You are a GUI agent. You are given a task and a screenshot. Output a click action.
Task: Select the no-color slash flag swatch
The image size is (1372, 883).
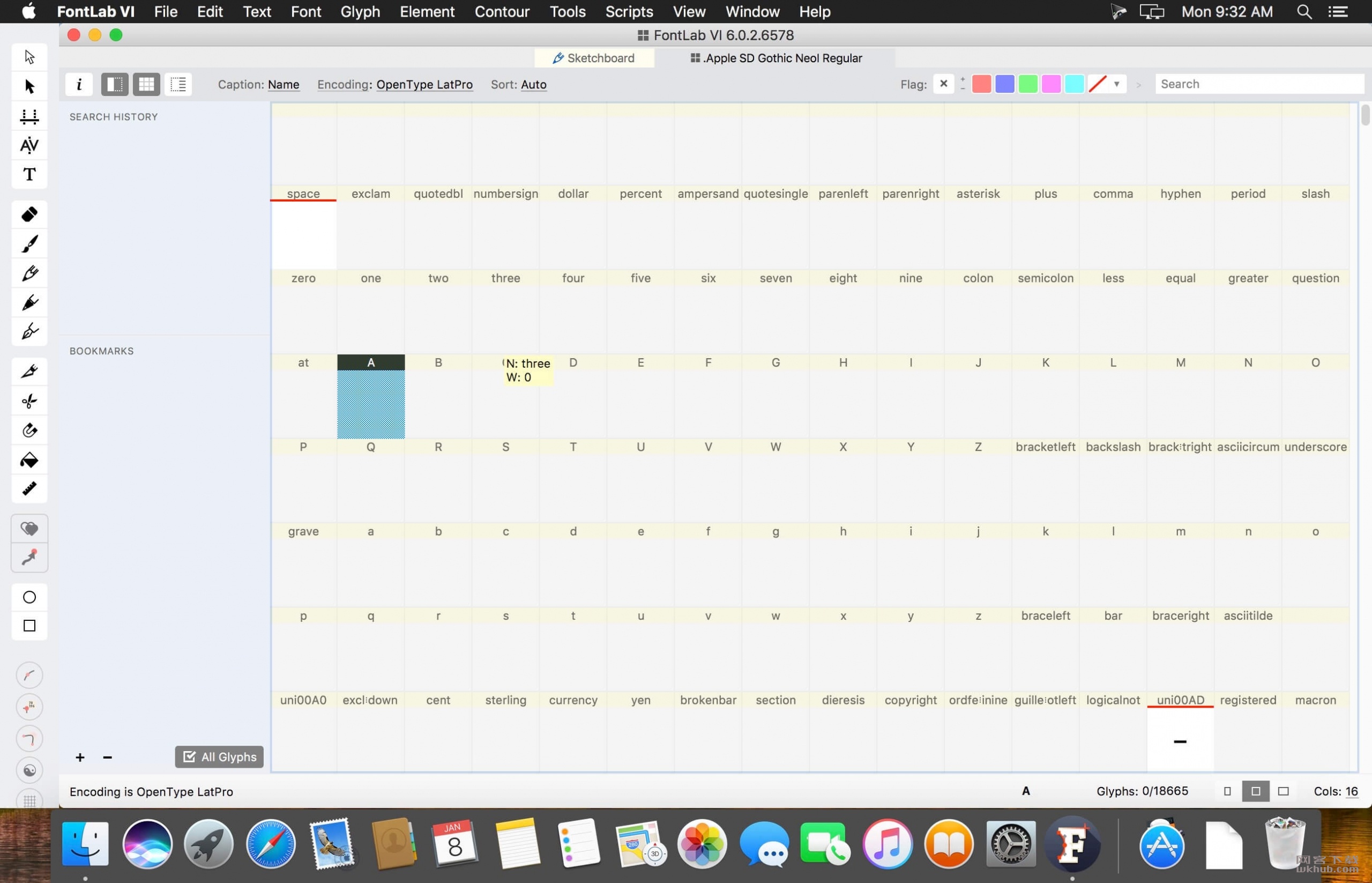pos(1097,84)
